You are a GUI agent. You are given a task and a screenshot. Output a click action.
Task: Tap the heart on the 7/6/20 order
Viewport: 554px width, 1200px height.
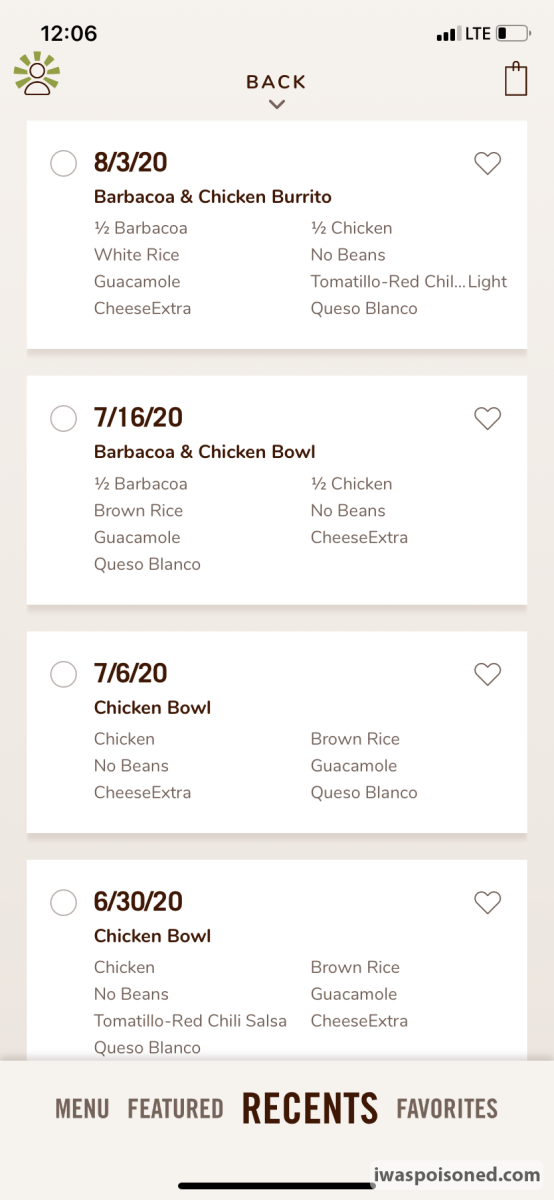tap(487, 675)
